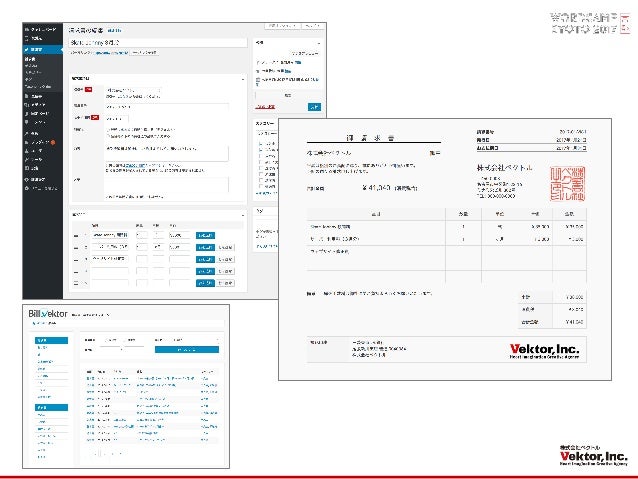Collapse the line items meta box with its arrow
Image resolution: width=638 pixels, height=479 pixels.
243,214
